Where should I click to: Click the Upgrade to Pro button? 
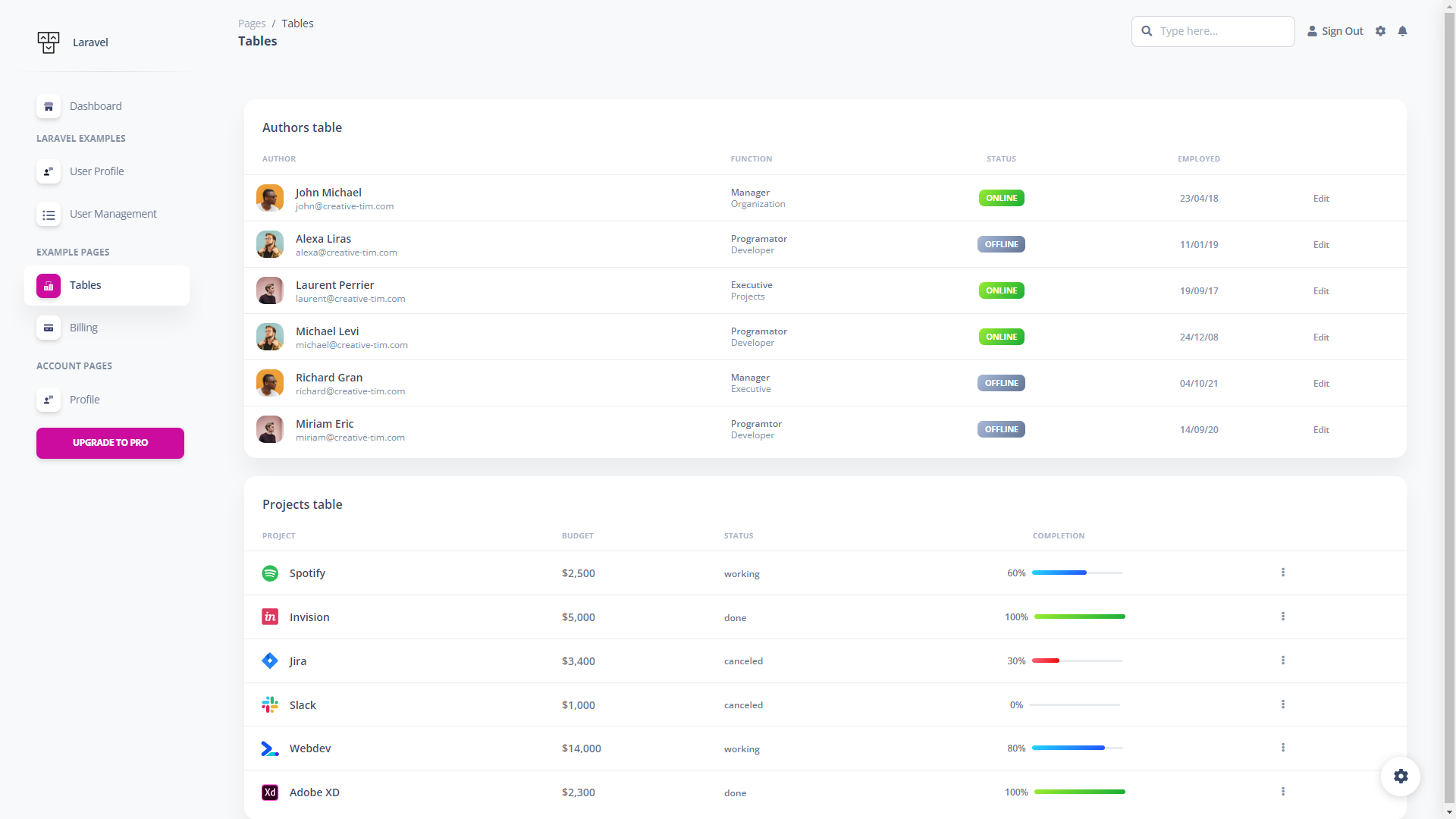click(110, 443)
